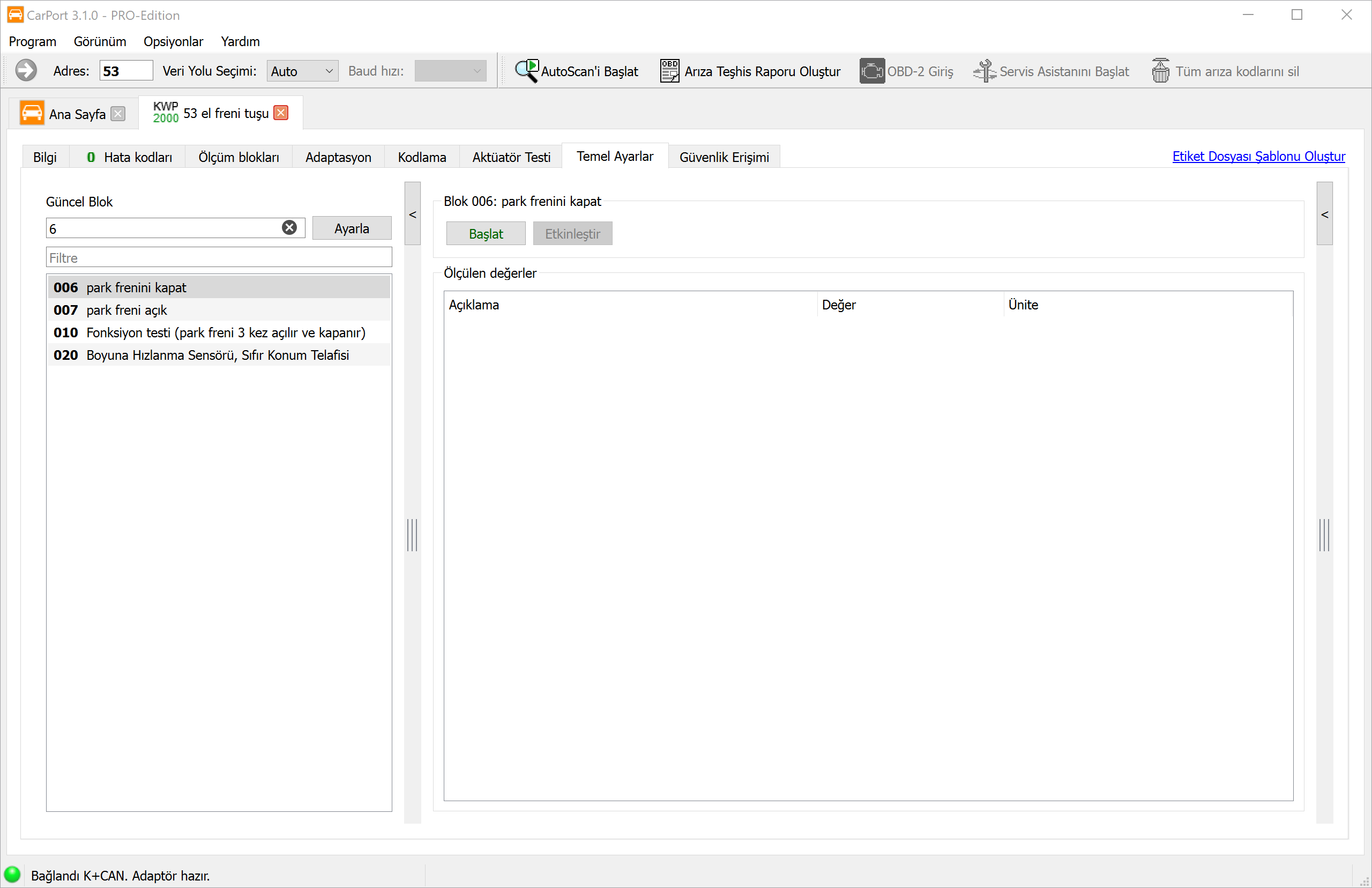The width and height of the screenshot is (1372, 888).
Task: Select Temel Ayarlar tab
Action: pyautogui.click(x=615, y=156)
